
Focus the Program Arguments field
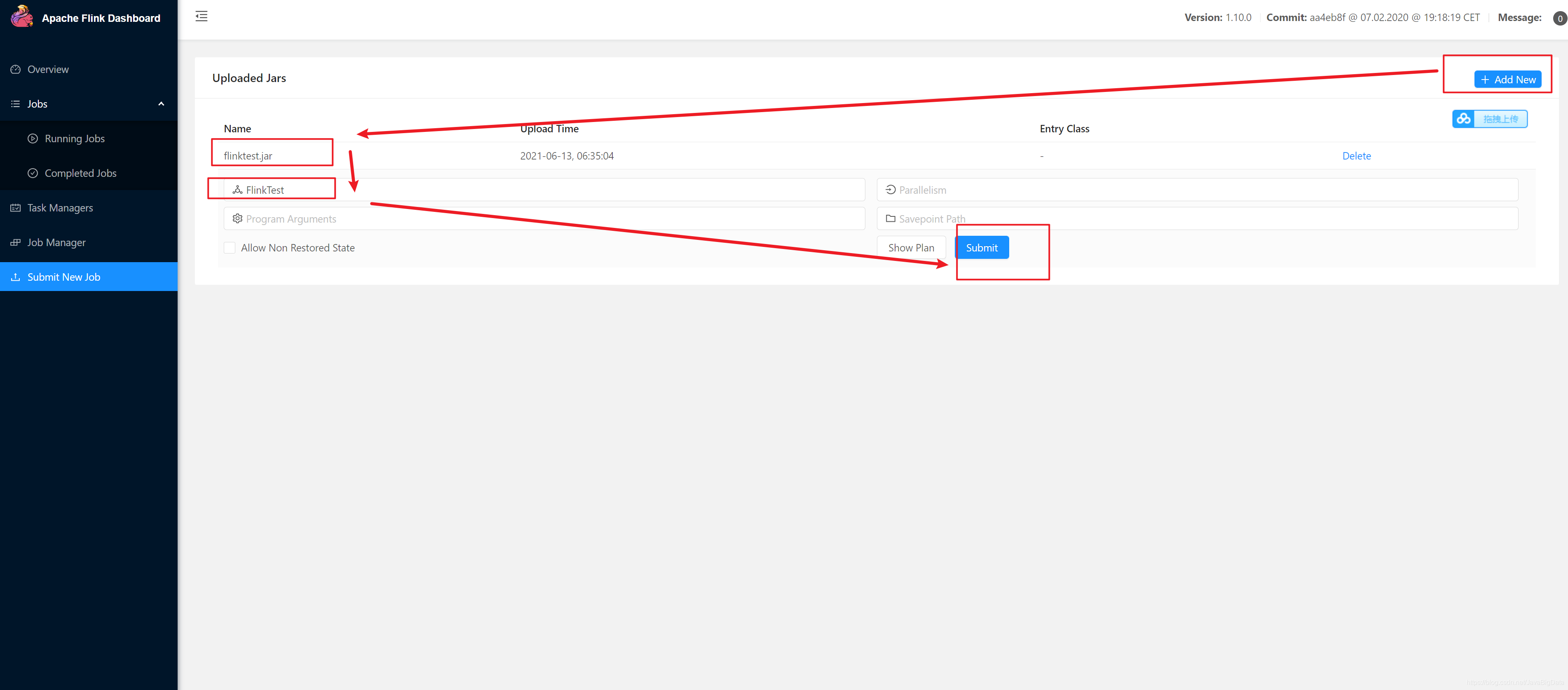click(544, 218)
